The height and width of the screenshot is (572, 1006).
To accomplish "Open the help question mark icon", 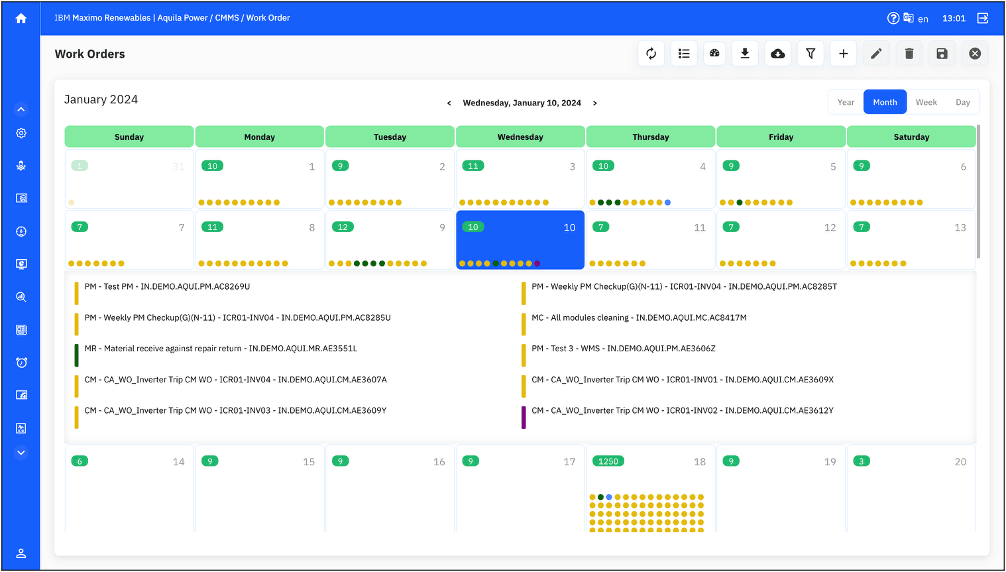I will [x=893, y=18].
